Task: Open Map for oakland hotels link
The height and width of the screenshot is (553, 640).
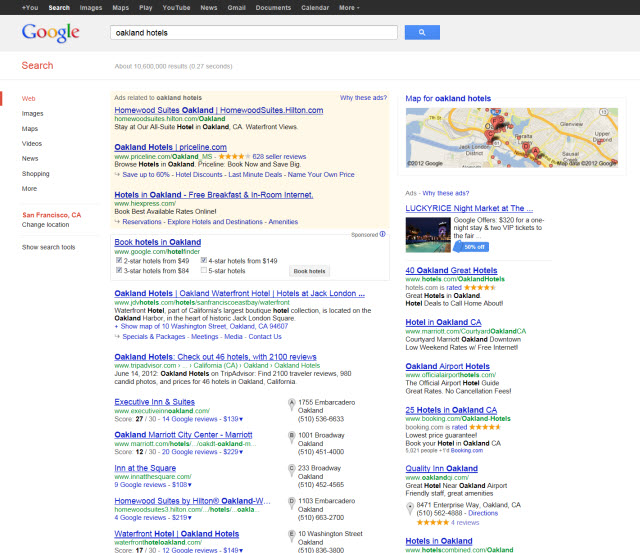Action: tap(448, 98)
